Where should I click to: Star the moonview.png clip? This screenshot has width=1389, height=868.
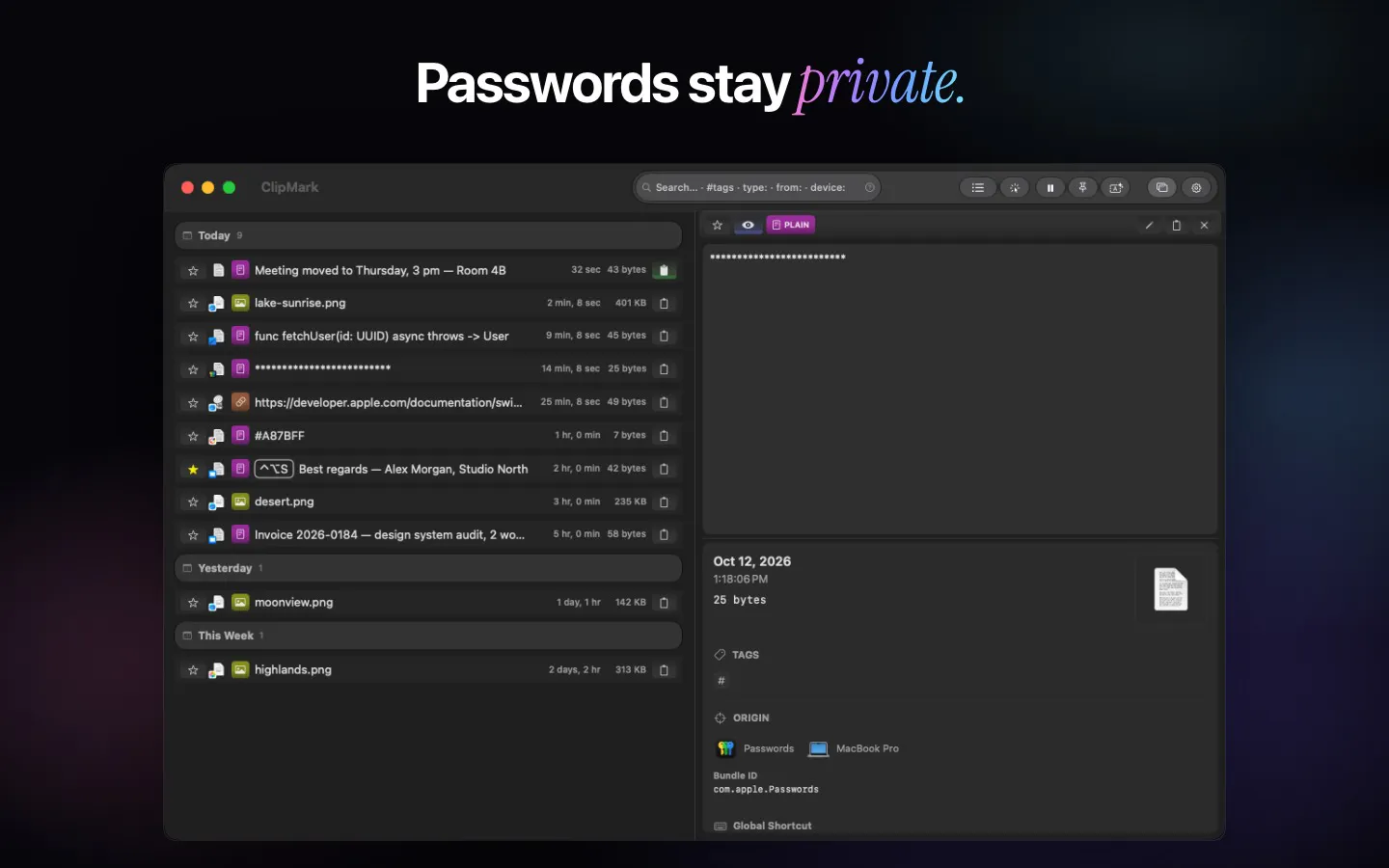[x=193, y=603]
